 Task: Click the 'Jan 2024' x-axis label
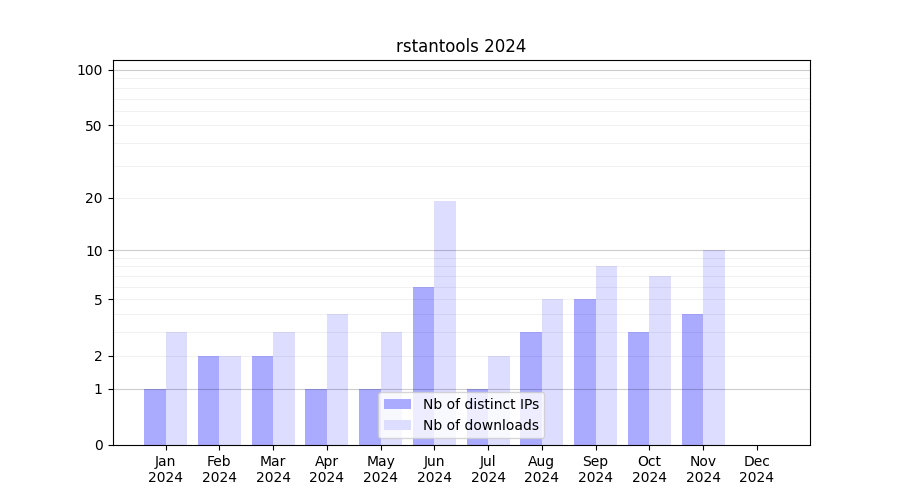click(165, 469)
